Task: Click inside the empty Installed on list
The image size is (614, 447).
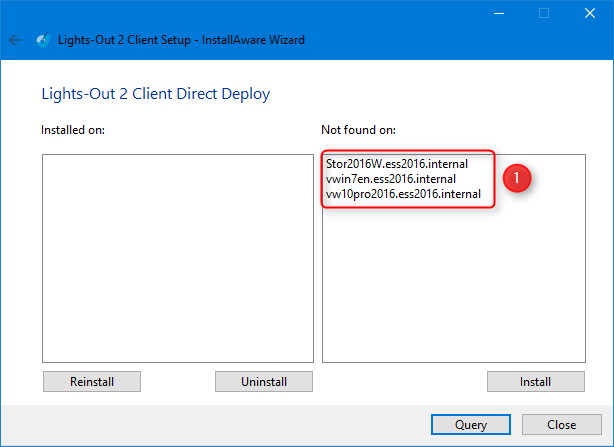Action: (178, 258)
